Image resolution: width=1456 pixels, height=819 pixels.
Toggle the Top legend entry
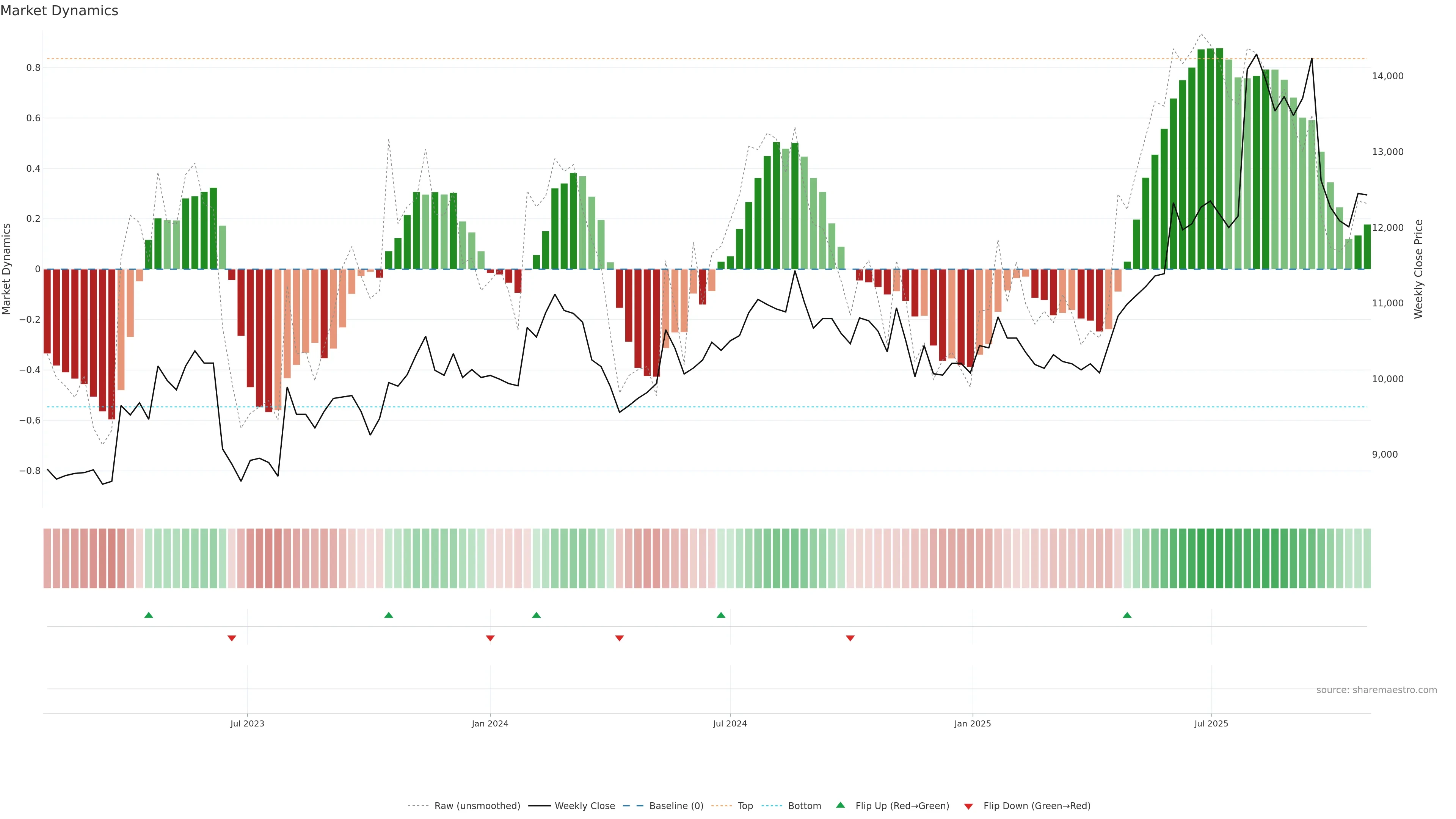[745, 806]
